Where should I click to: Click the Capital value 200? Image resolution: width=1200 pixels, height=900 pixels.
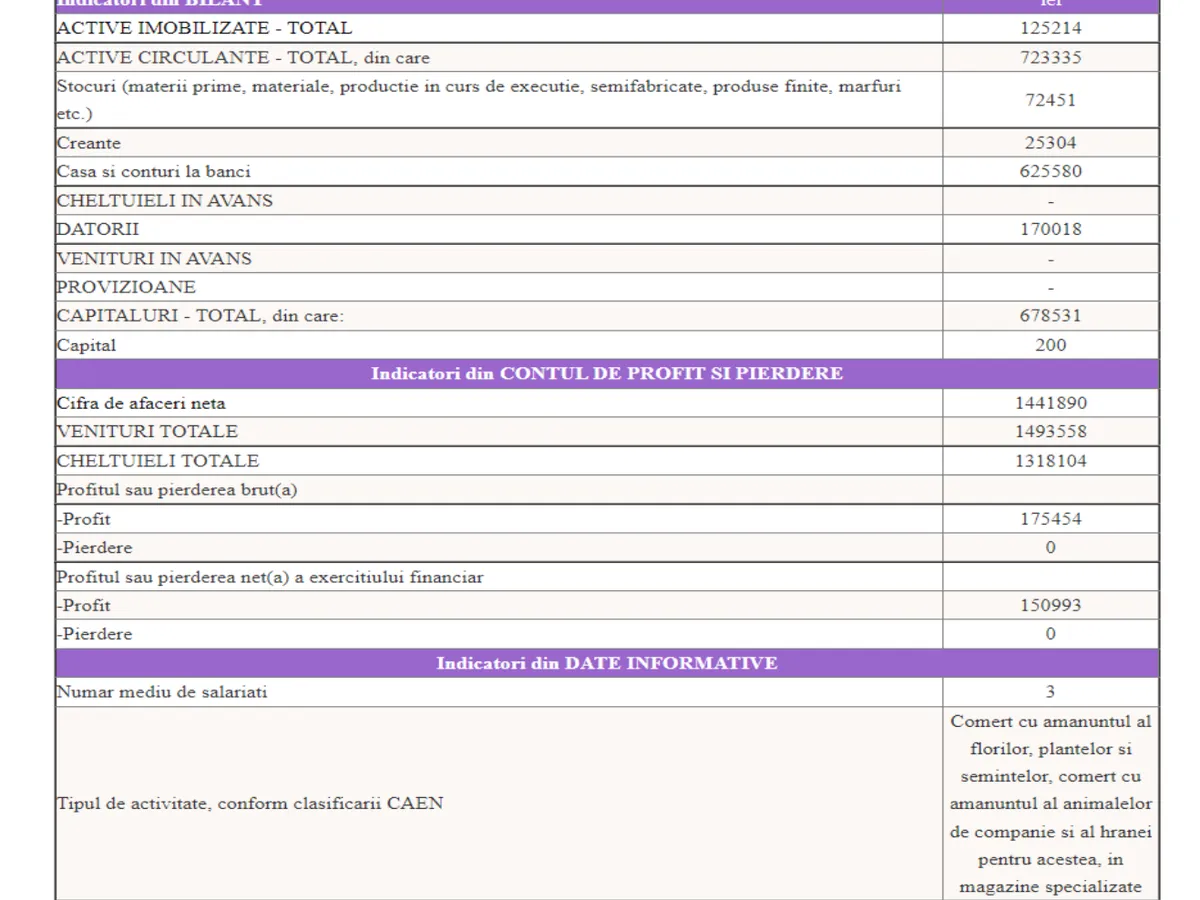coord(1050,345)
